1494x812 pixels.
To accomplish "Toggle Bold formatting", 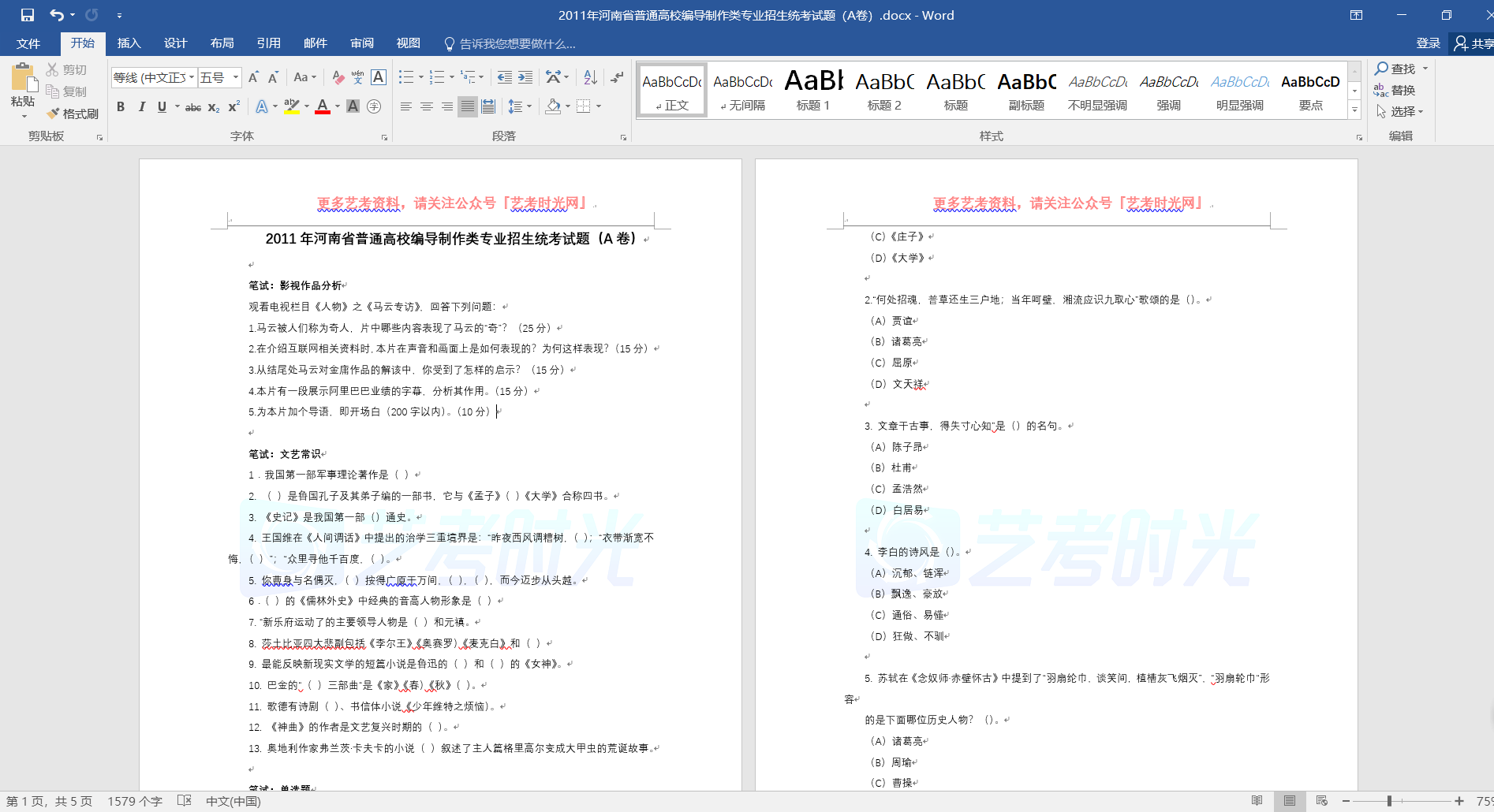I will 121,106.
